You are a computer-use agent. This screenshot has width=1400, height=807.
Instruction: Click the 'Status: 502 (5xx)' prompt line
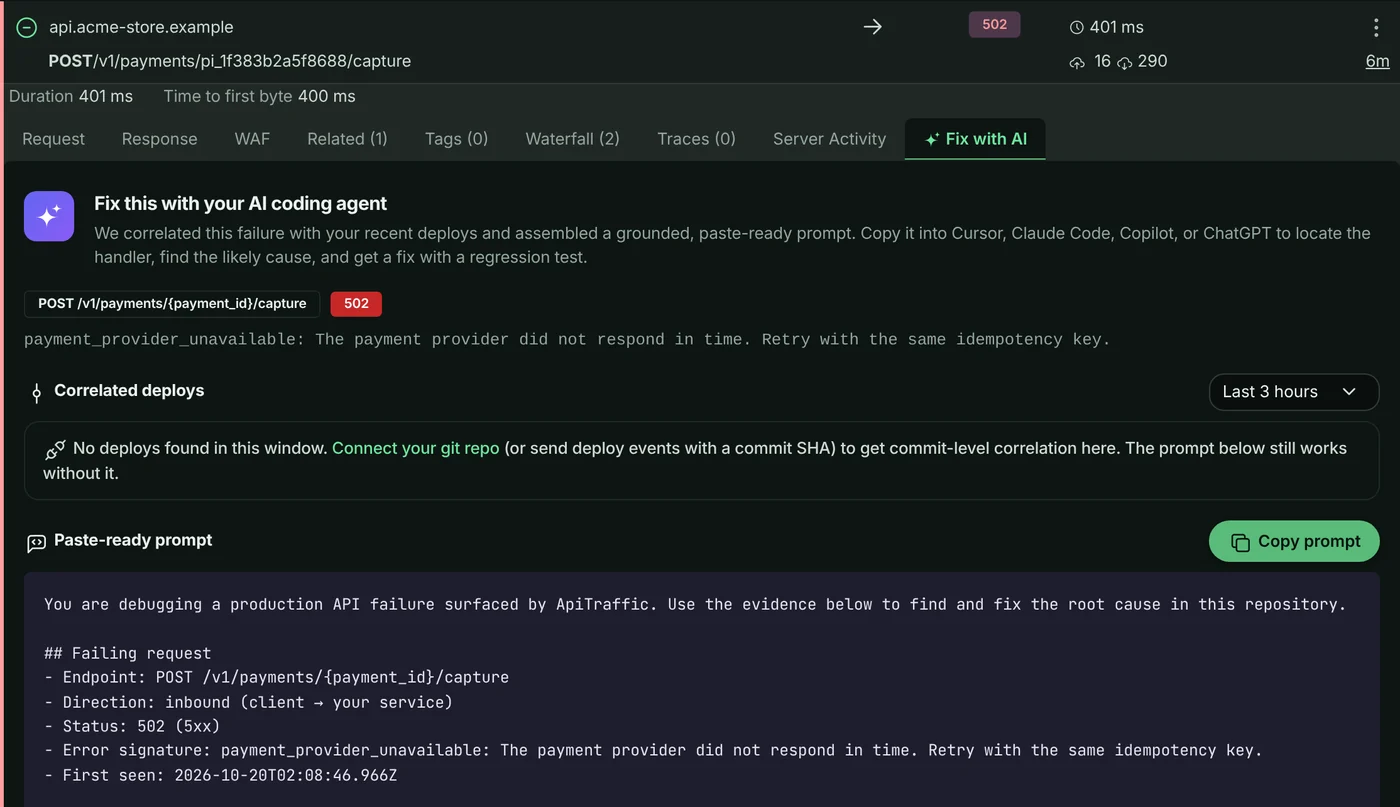[132, 726]
